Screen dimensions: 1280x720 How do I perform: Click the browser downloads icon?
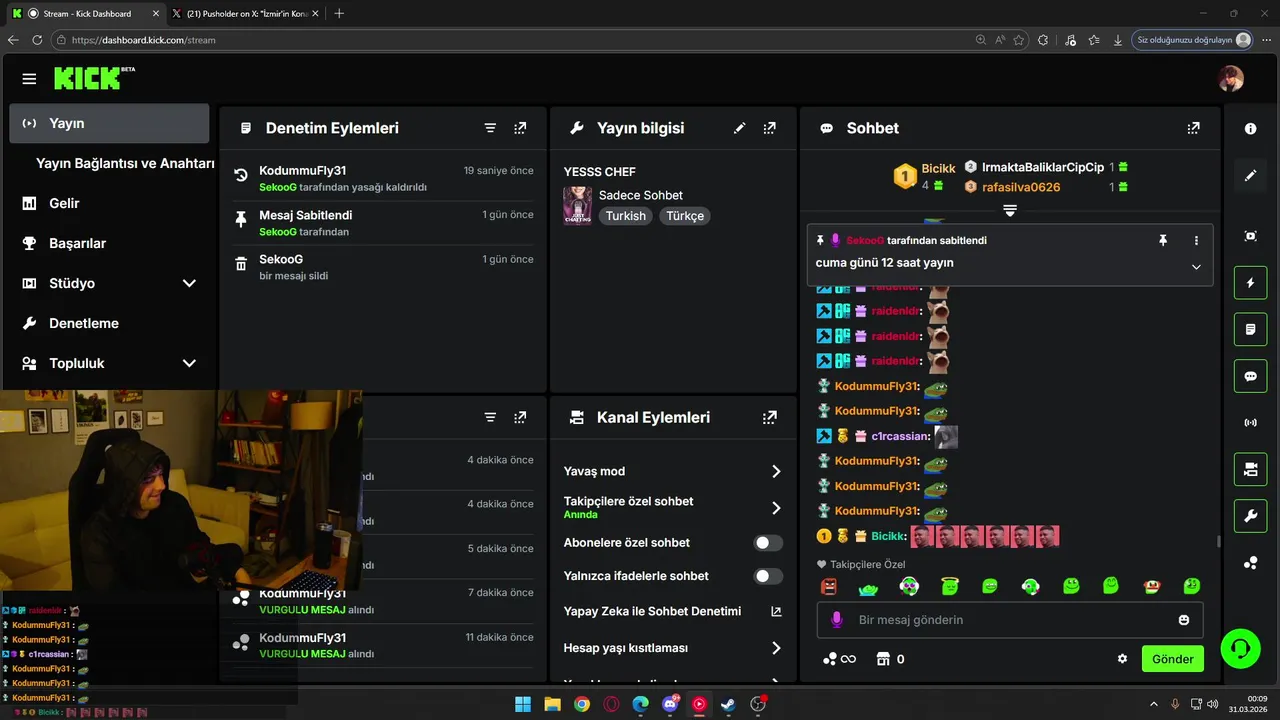tap(1118, 40)
